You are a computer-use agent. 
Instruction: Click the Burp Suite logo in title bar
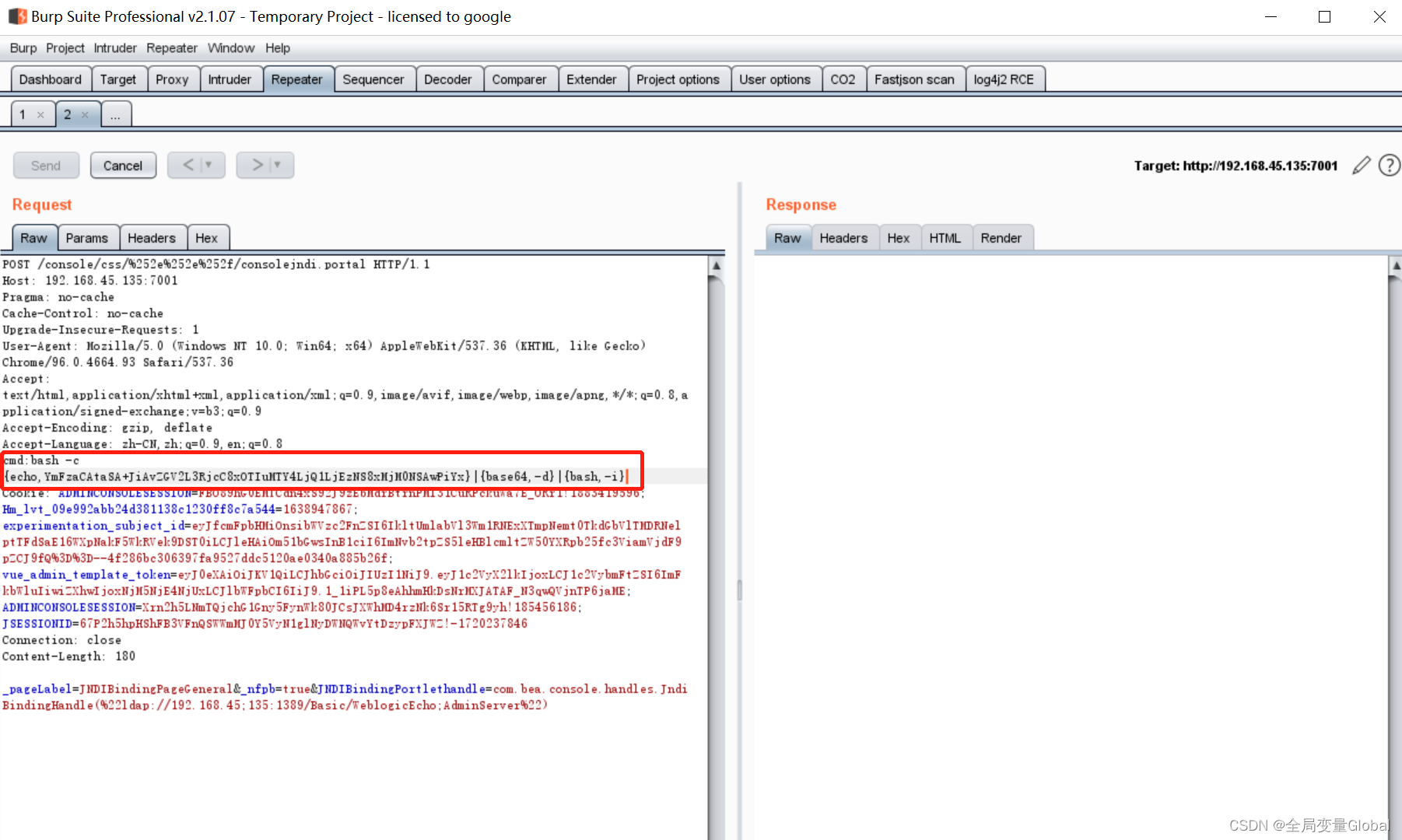(x=17, y=16)
